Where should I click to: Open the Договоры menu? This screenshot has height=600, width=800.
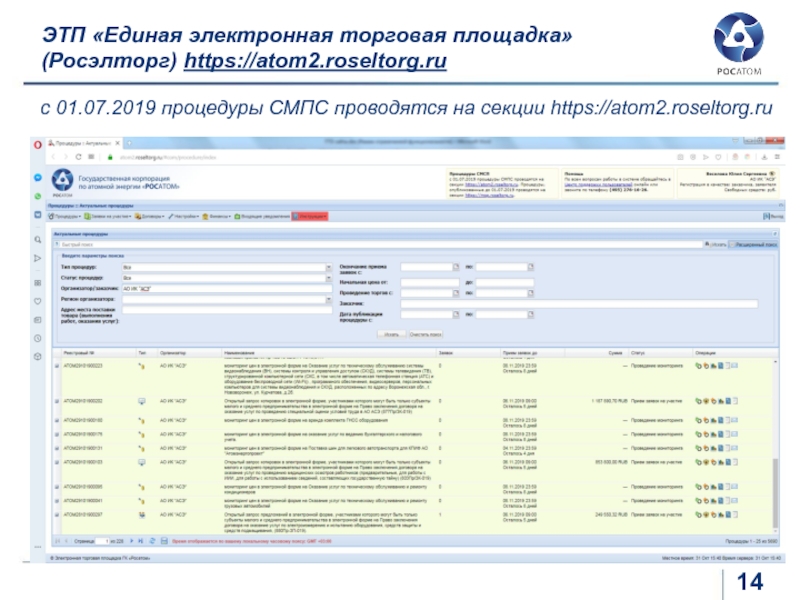149,216
